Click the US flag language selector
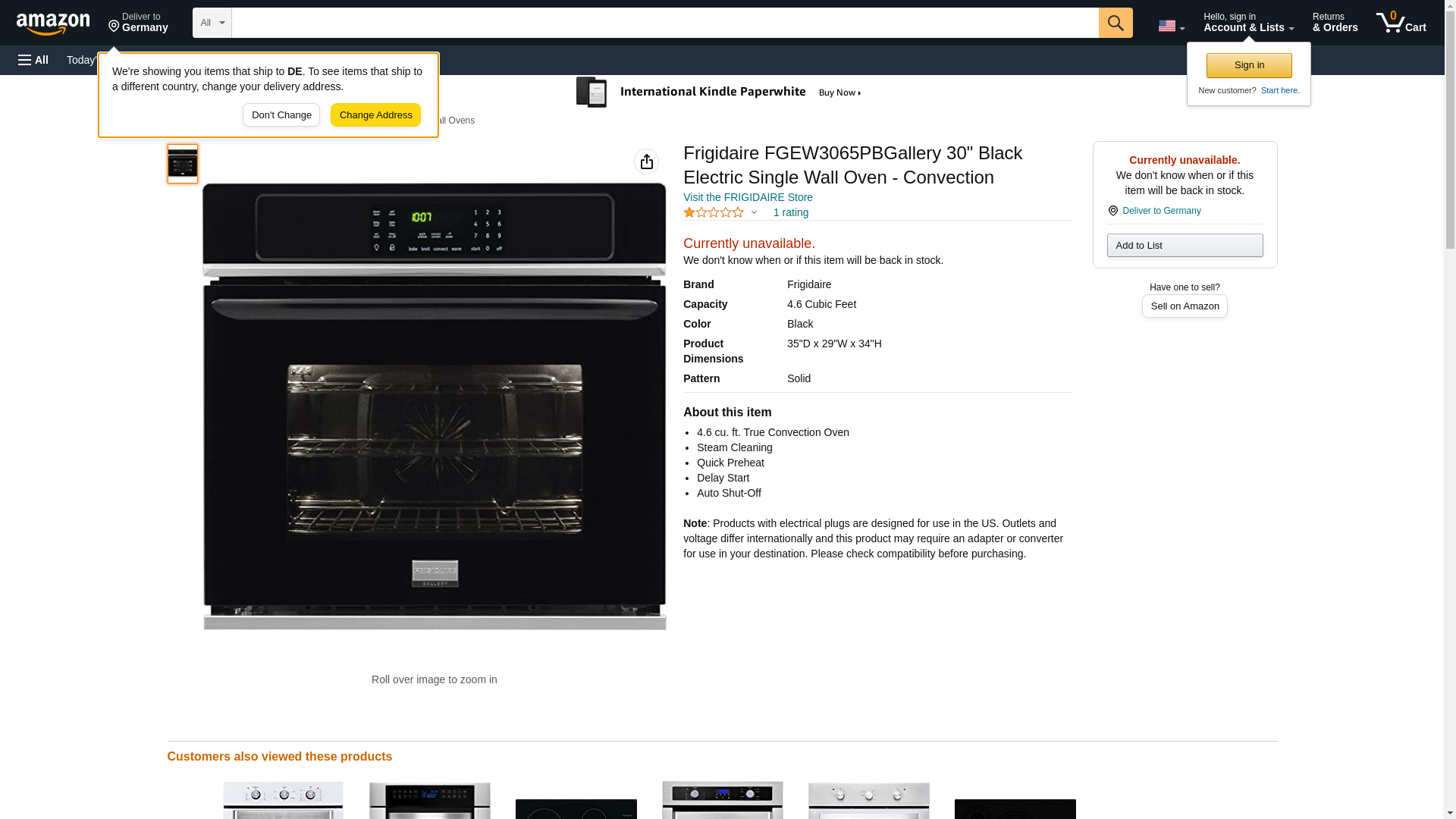Viewport: 1456px width, 819px height. click(x=1171, y=26)
